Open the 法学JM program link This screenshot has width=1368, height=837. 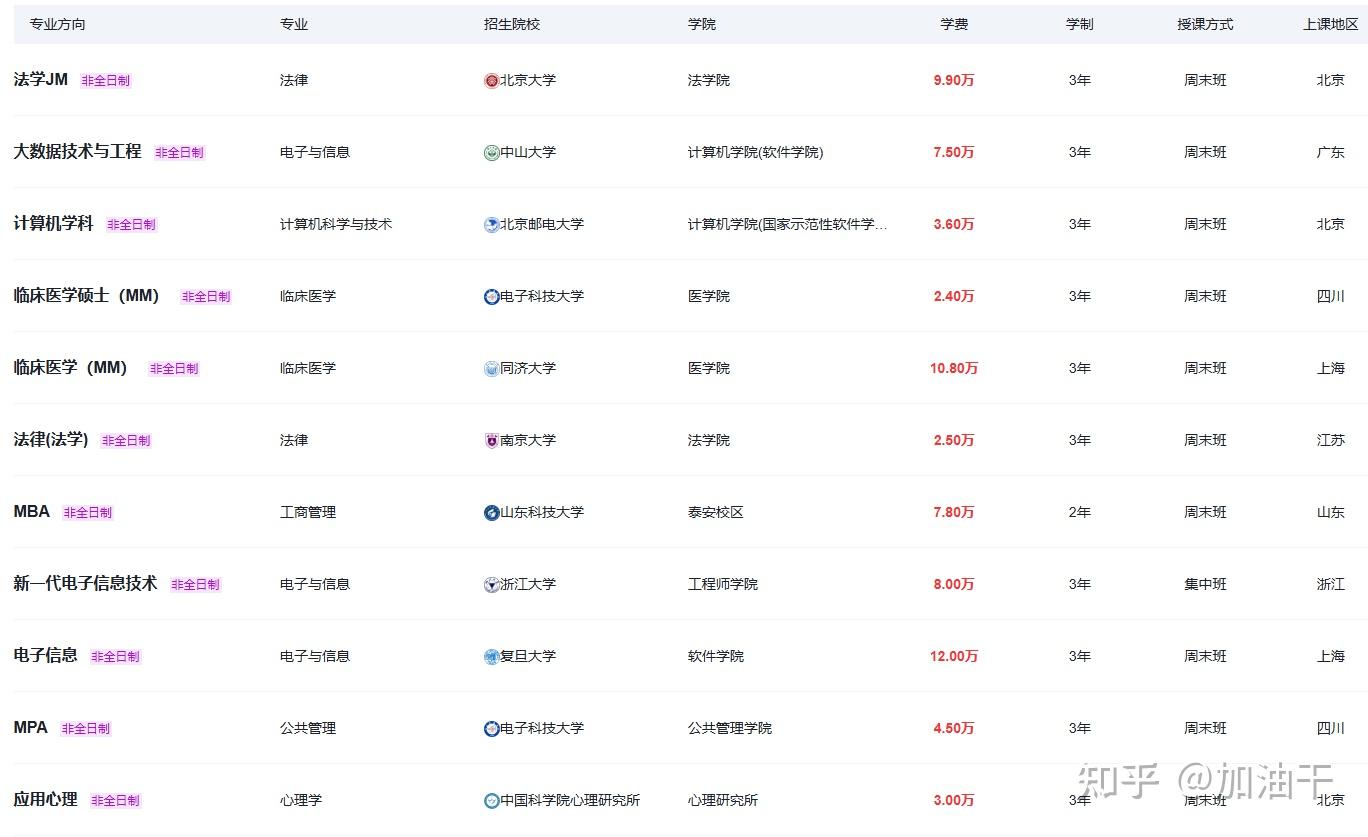pyautogui.click(x=41, y=79)
